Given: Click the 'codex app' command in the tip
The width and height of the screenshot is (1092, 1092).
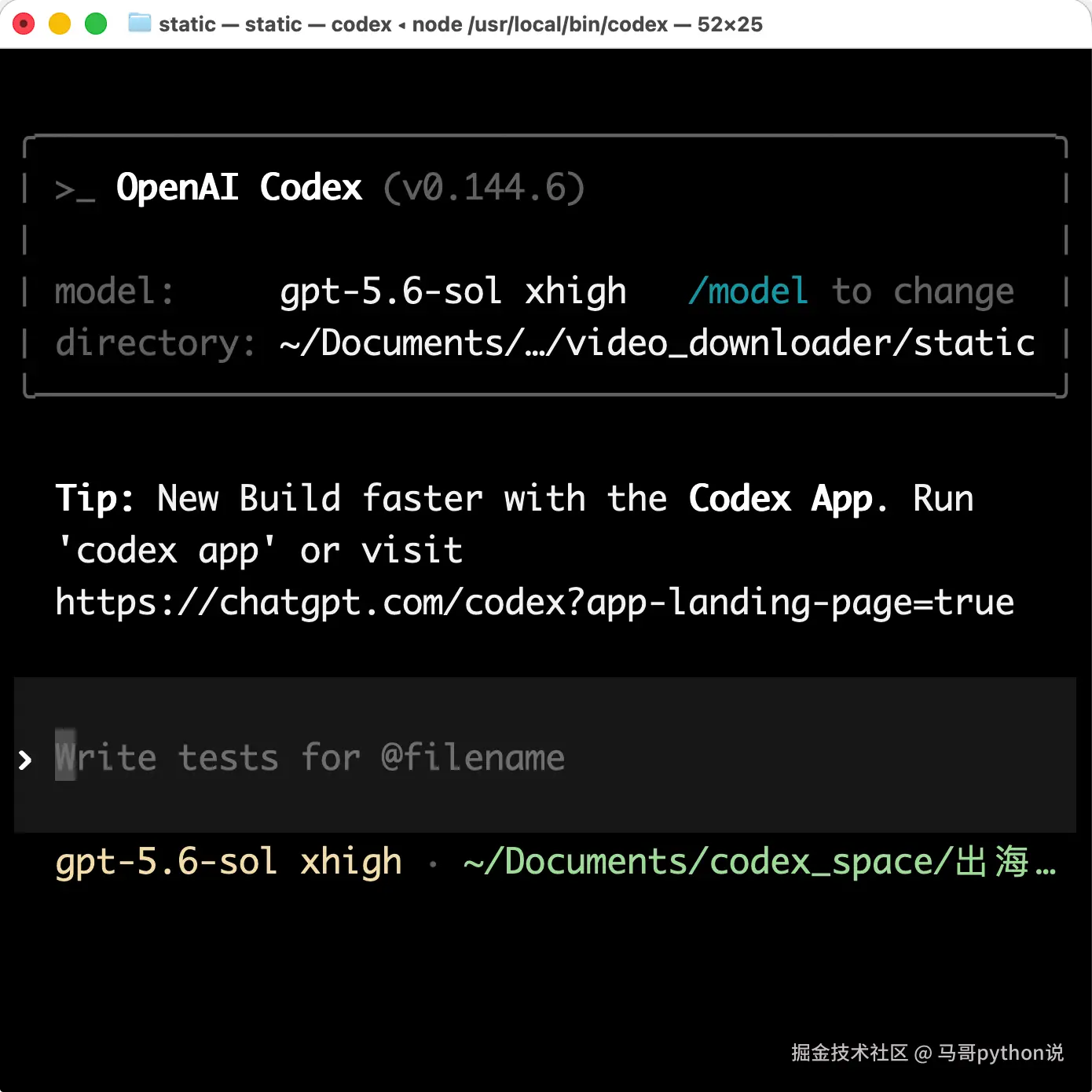Looking at the screenshot, I should 167,551.
